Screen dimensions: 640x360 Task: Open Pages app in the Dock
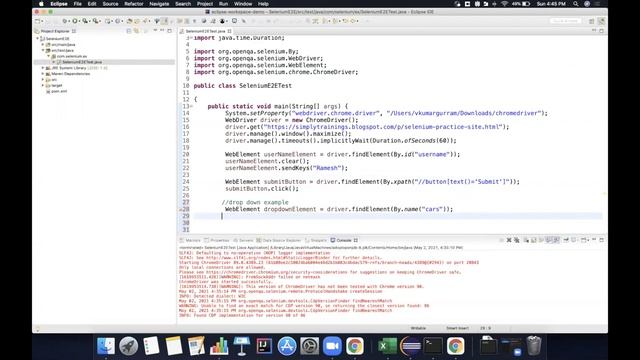tap(196, 346)
